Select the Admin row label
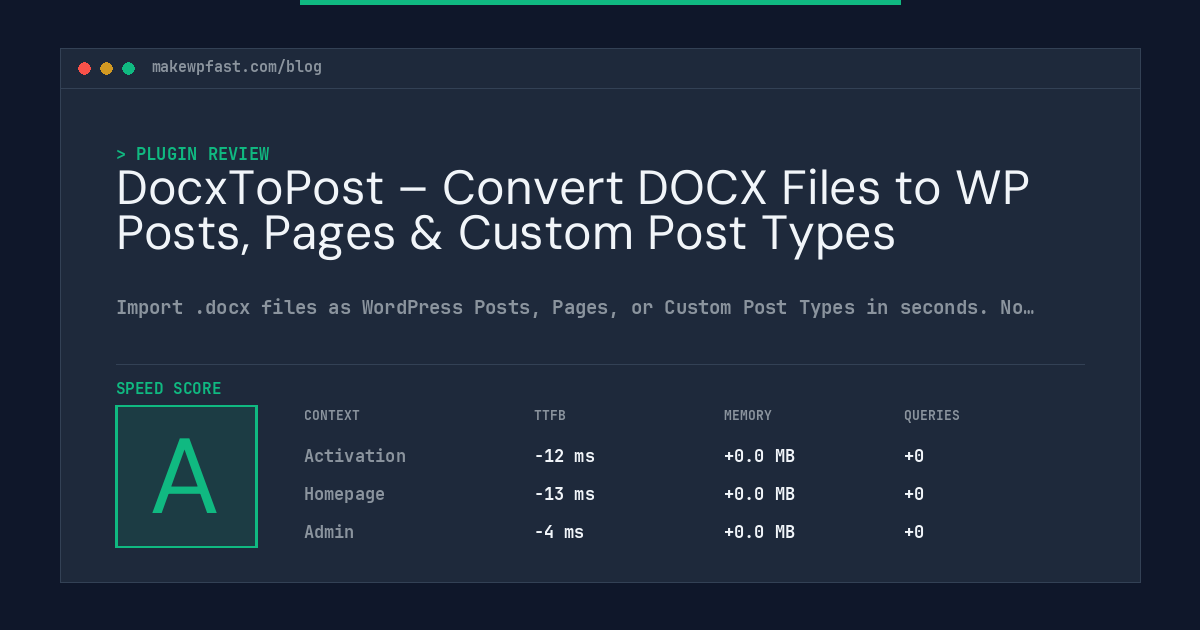Screen dimensions: 1200x630 point(329,532)
